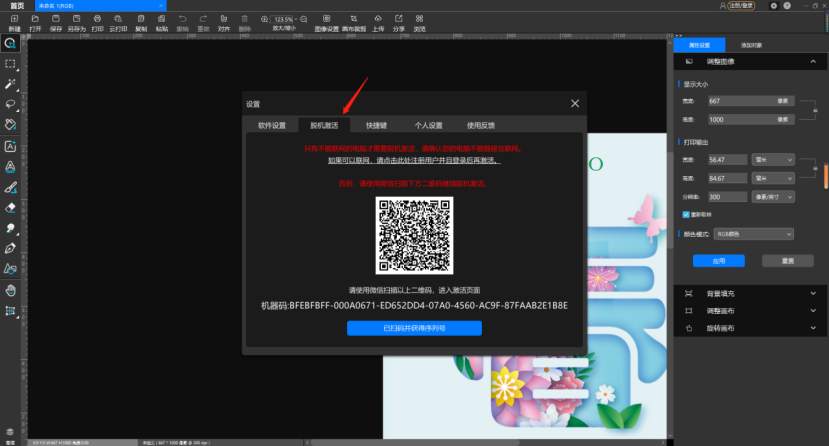
Task: Collapse the 调整图像 adjust image section
Action: click(813, 62)
